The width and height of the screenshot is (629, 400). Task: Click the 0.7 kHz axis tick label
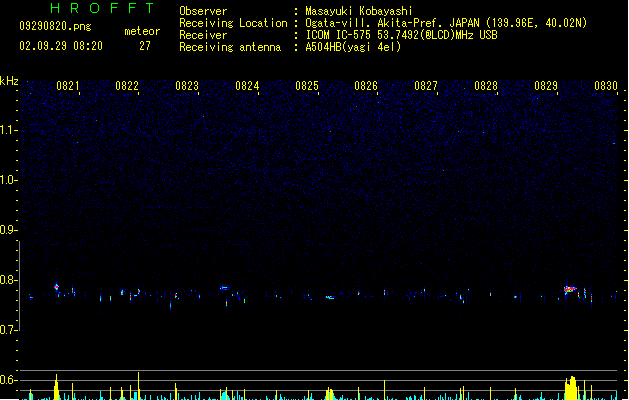8,330
